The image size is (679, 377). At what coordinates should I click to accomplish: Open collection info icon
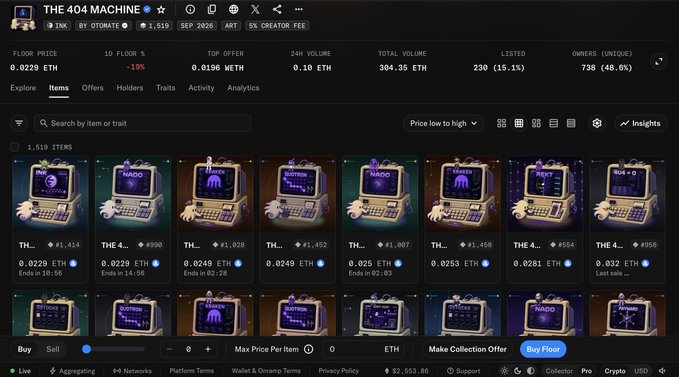[x=190, y=9]
